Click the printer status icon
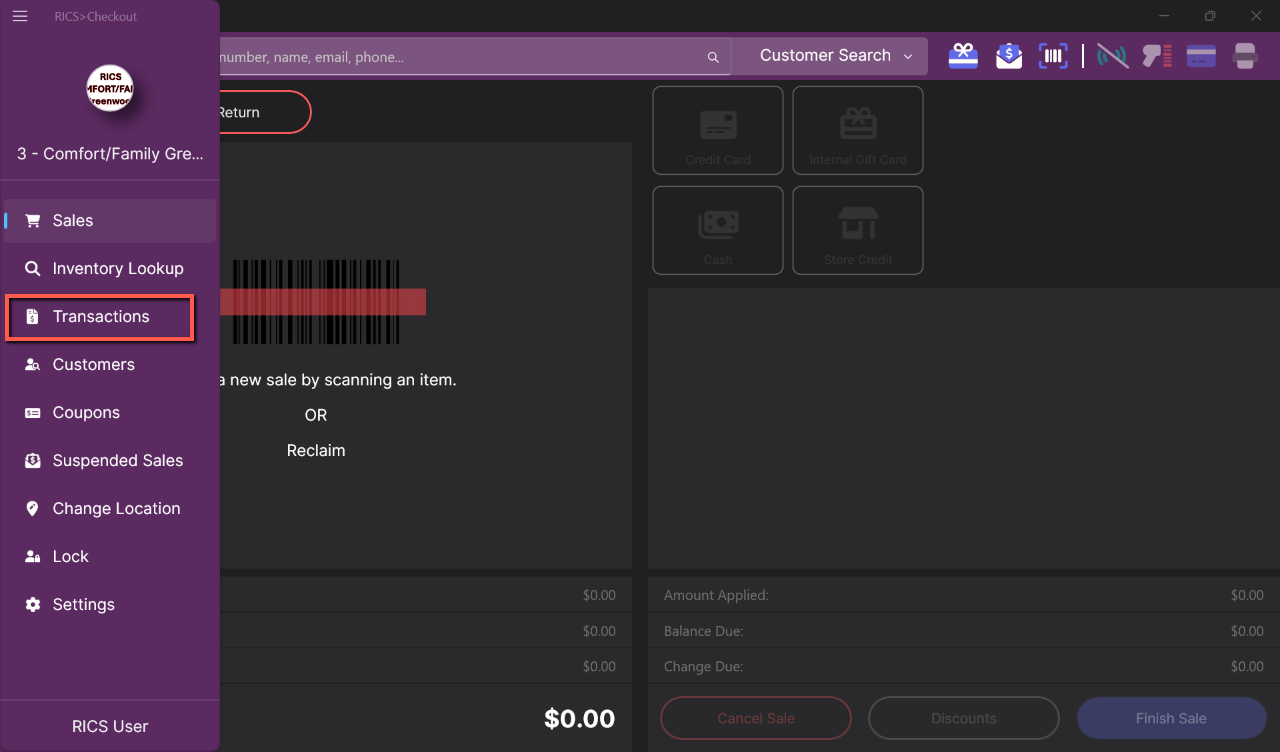This screenshot has width=1280, height=752. [x=1245, y=56]
